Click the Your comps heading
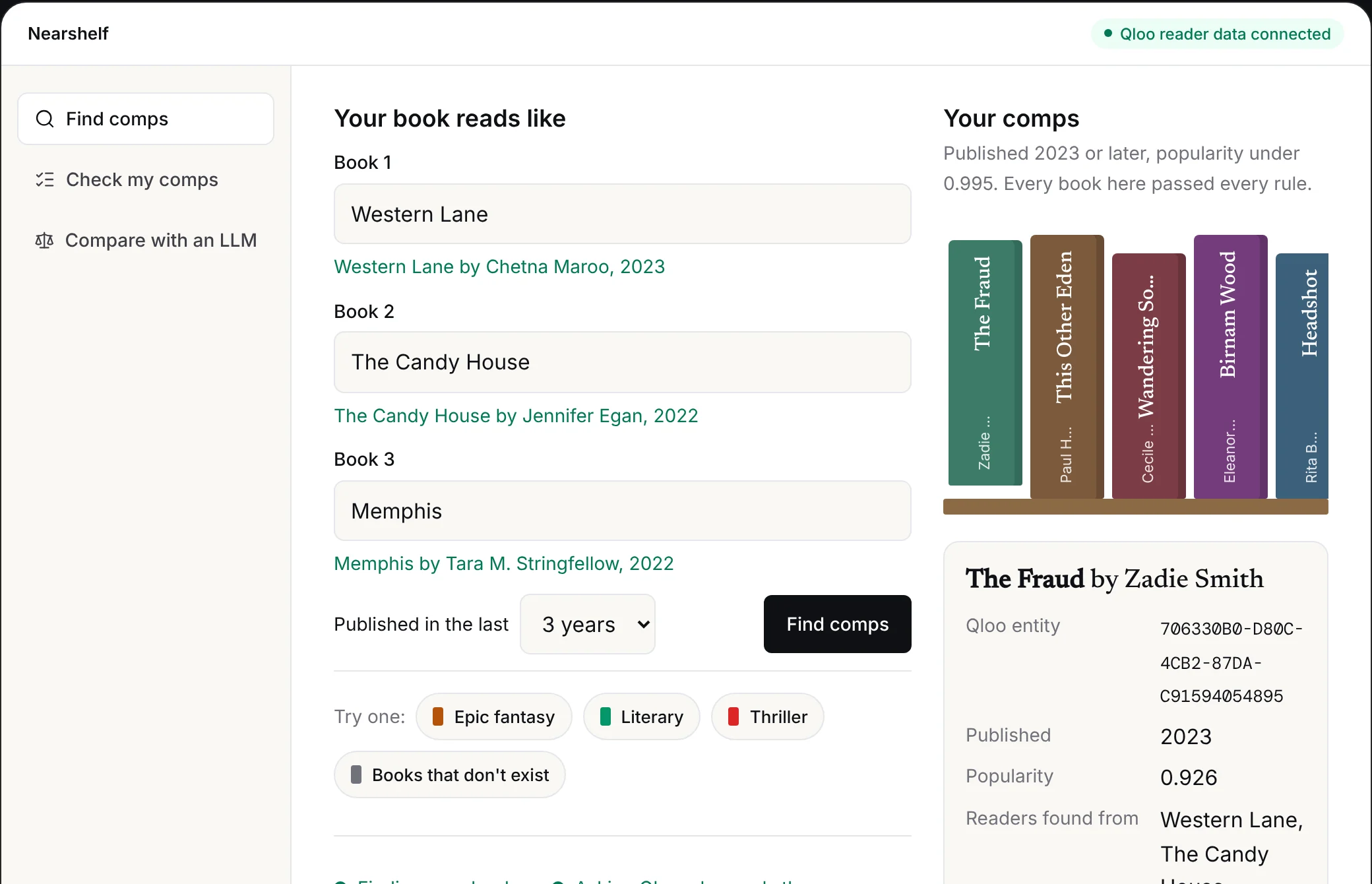This screenshot has height=884, width=1372. (1011, 119)
